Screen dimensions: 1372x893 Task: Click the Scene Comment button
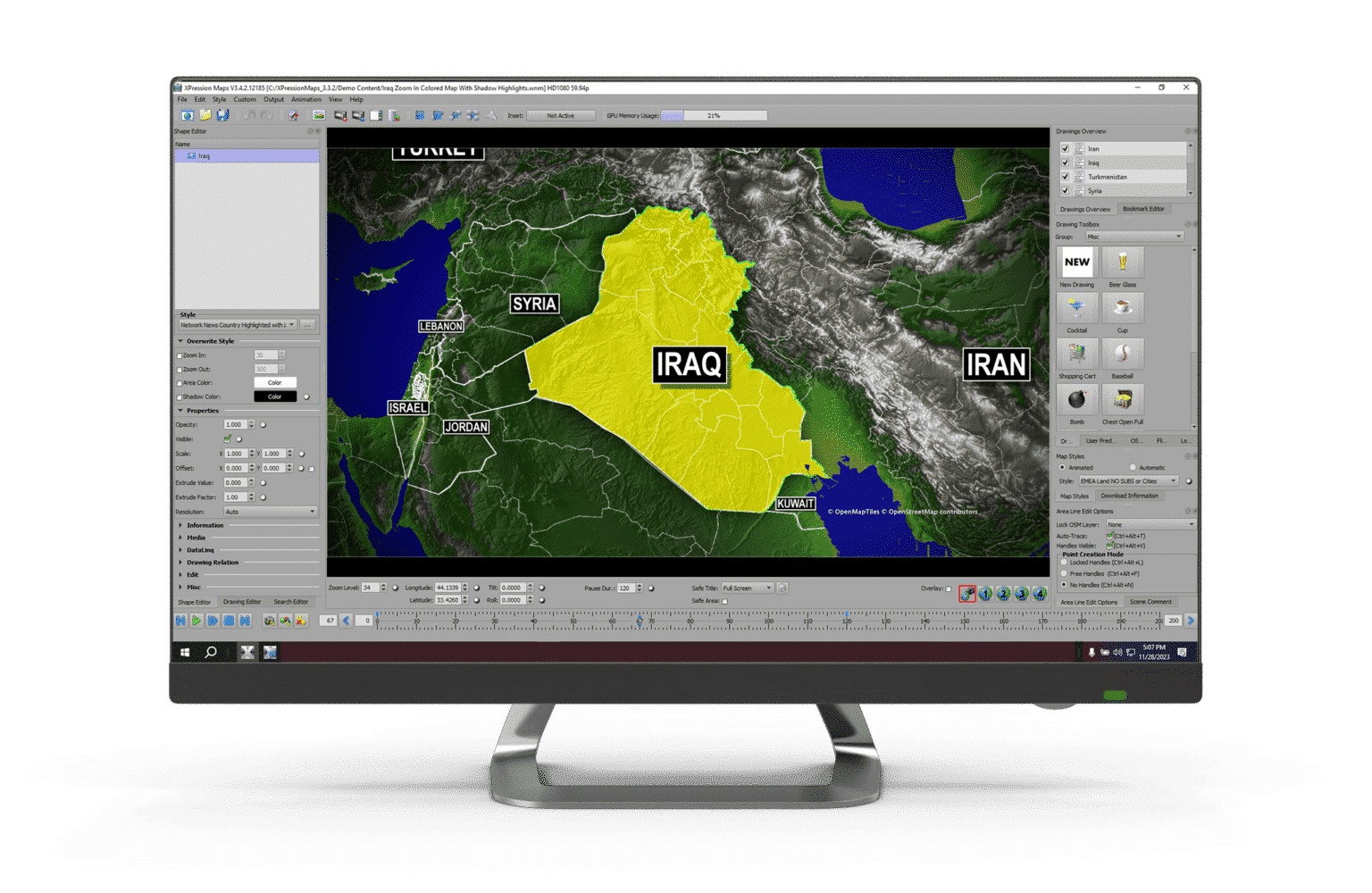[x=1152, y=601]
